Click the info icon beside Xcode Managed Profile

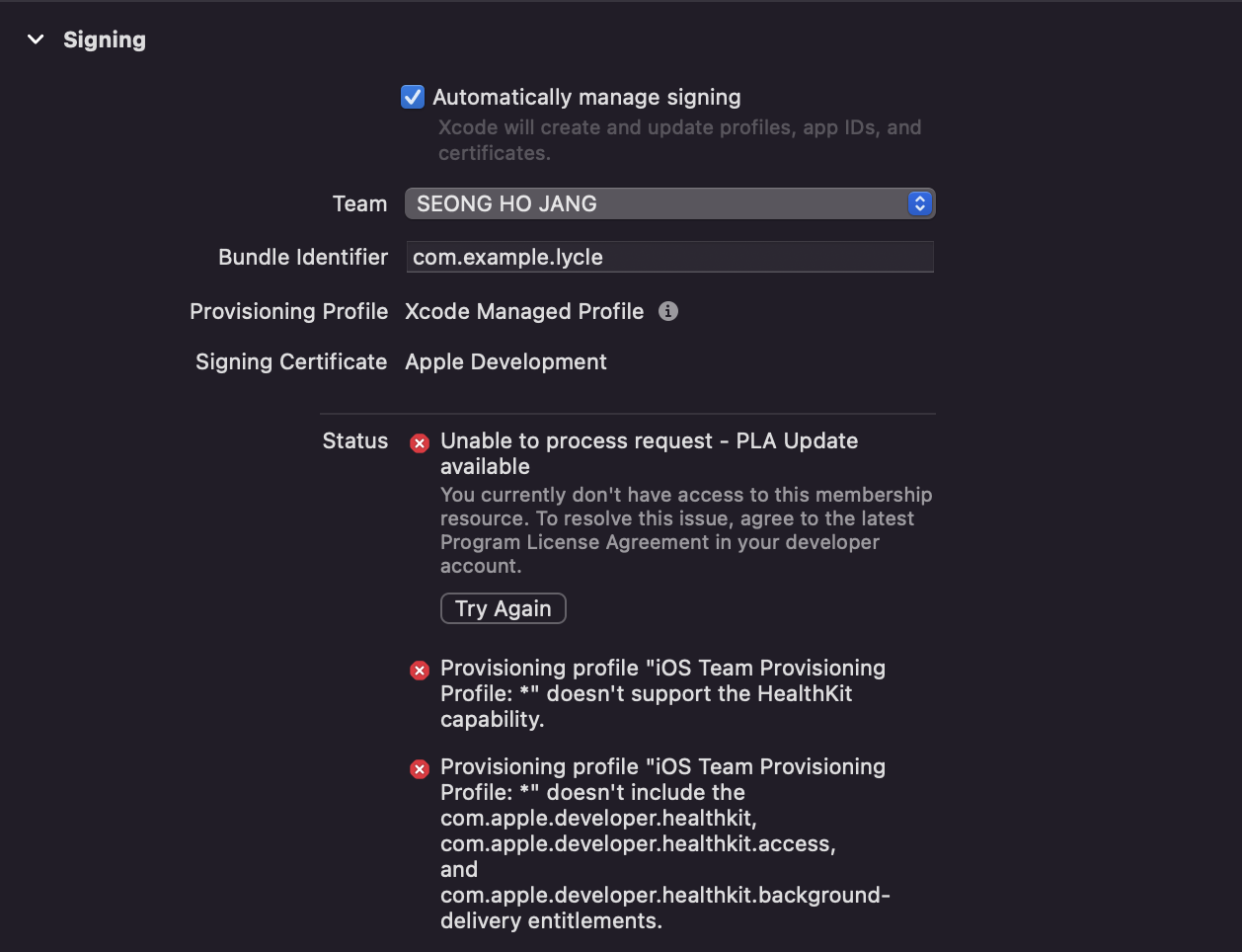tap(668, 311)
